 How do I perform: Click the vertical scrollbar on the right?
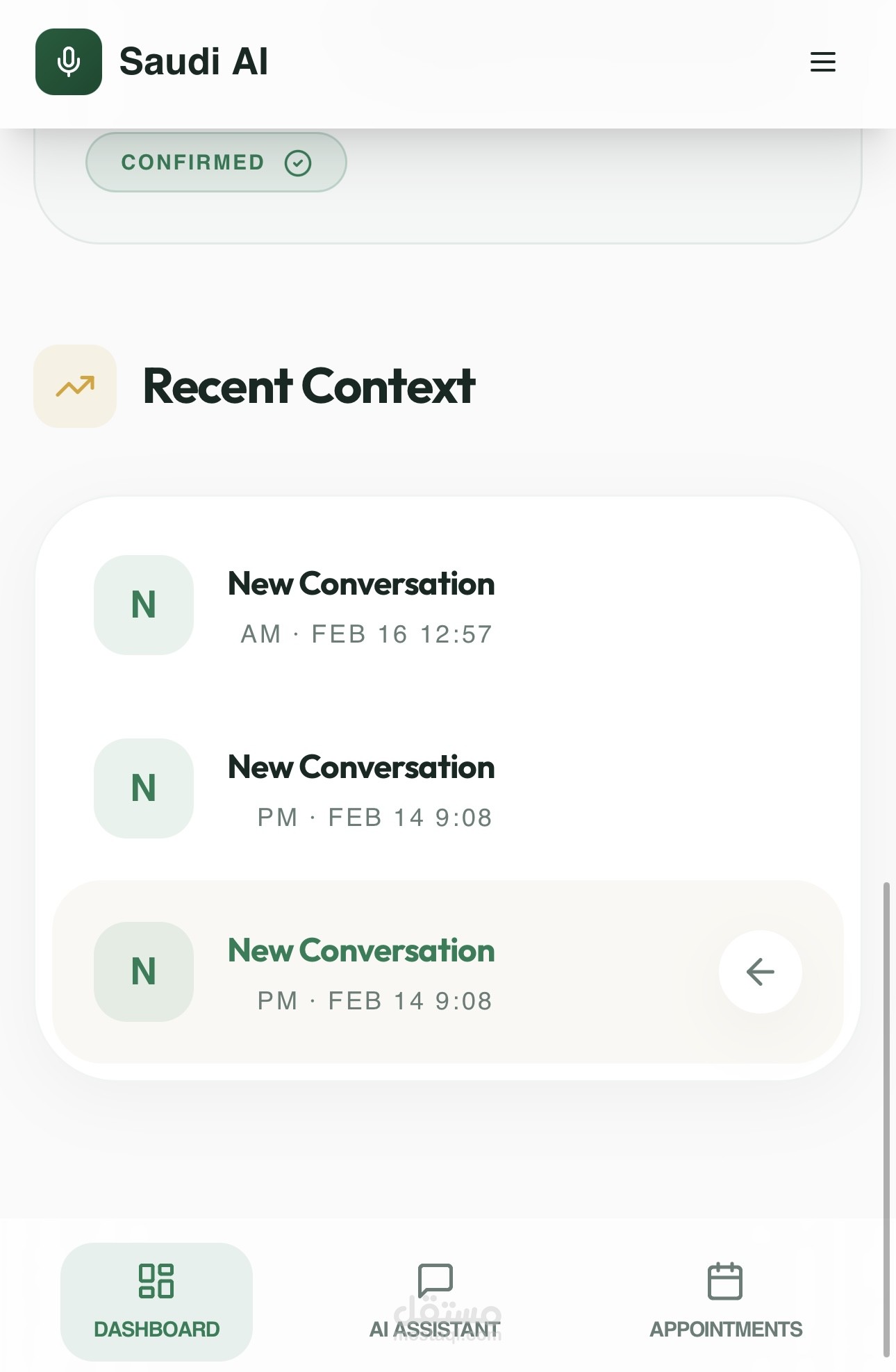886,1111
